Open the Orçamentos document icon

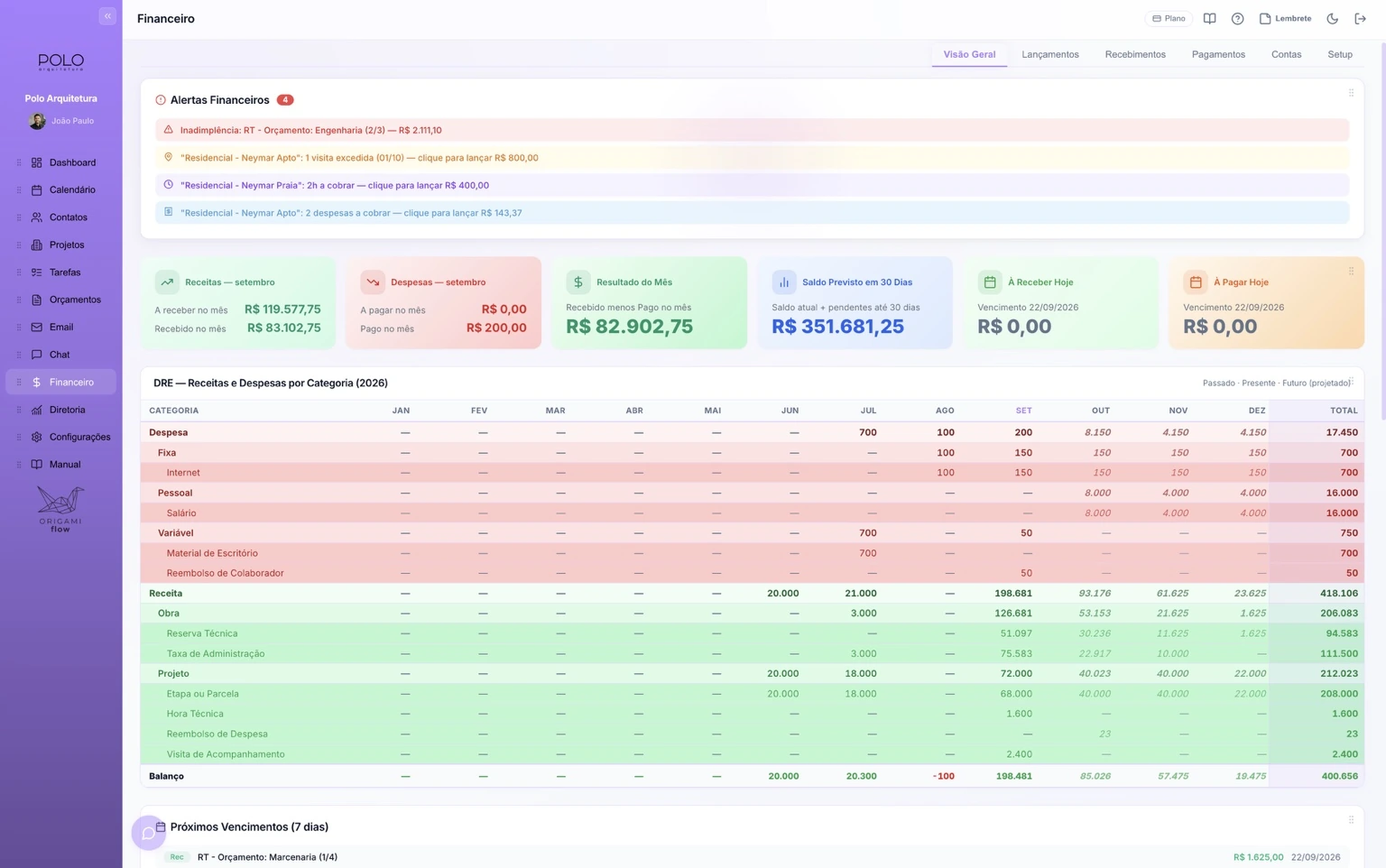(x=37, y=300)
